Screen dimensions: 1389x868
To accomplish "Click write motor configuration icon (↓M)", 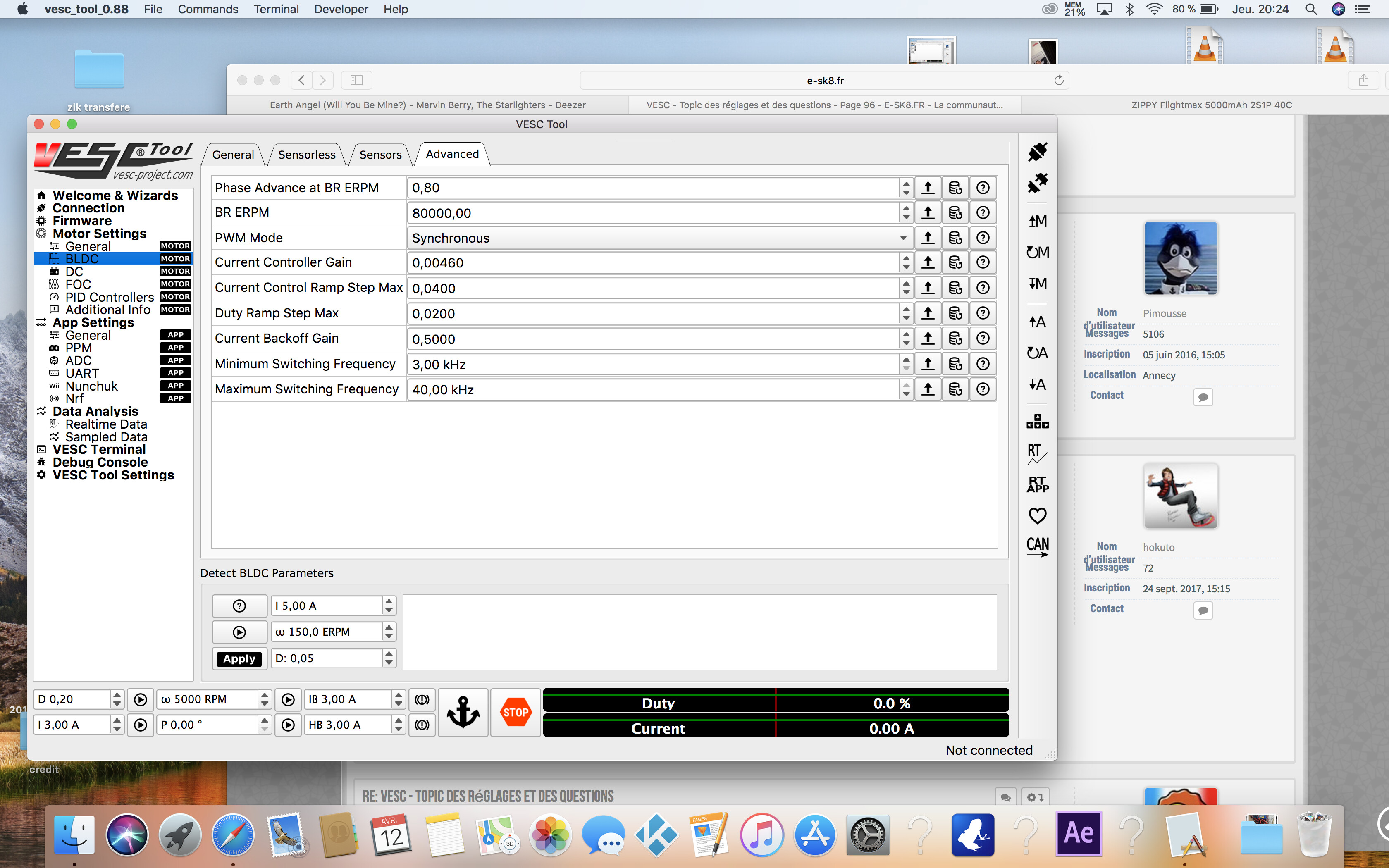I will point(1037,284).
